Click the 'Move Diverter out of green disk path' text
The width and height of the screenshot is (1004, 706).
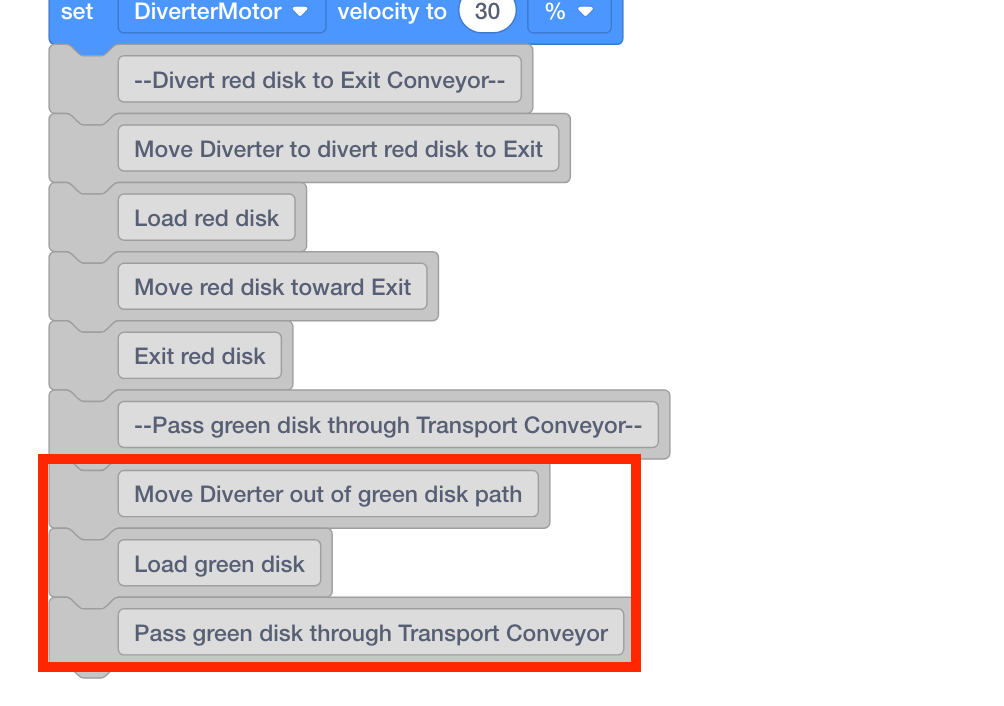(327, 494)
